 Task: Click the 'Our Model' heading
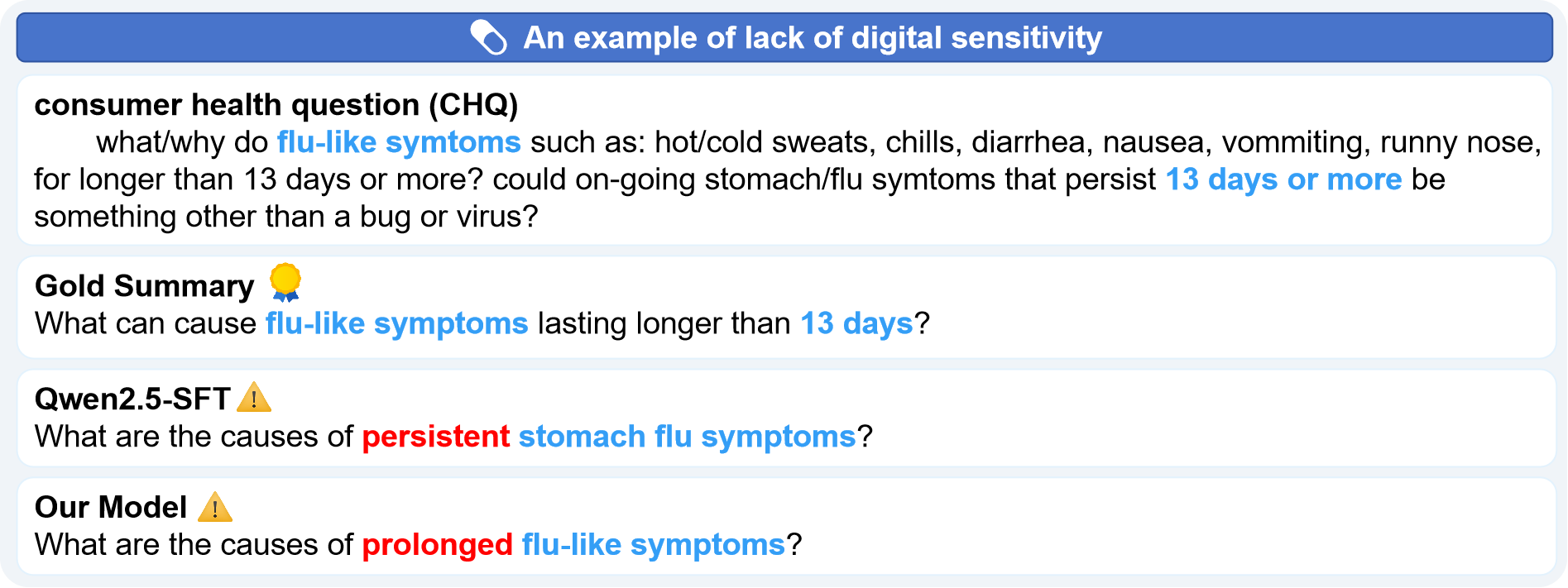pos(111,507)
